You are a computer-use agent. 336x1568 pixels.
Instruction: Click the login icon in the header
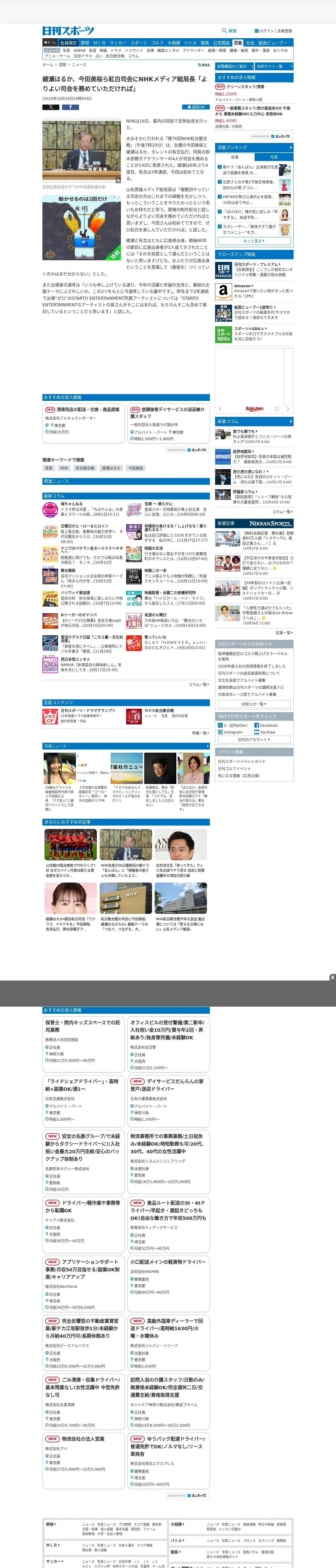(x=256, y=31)
